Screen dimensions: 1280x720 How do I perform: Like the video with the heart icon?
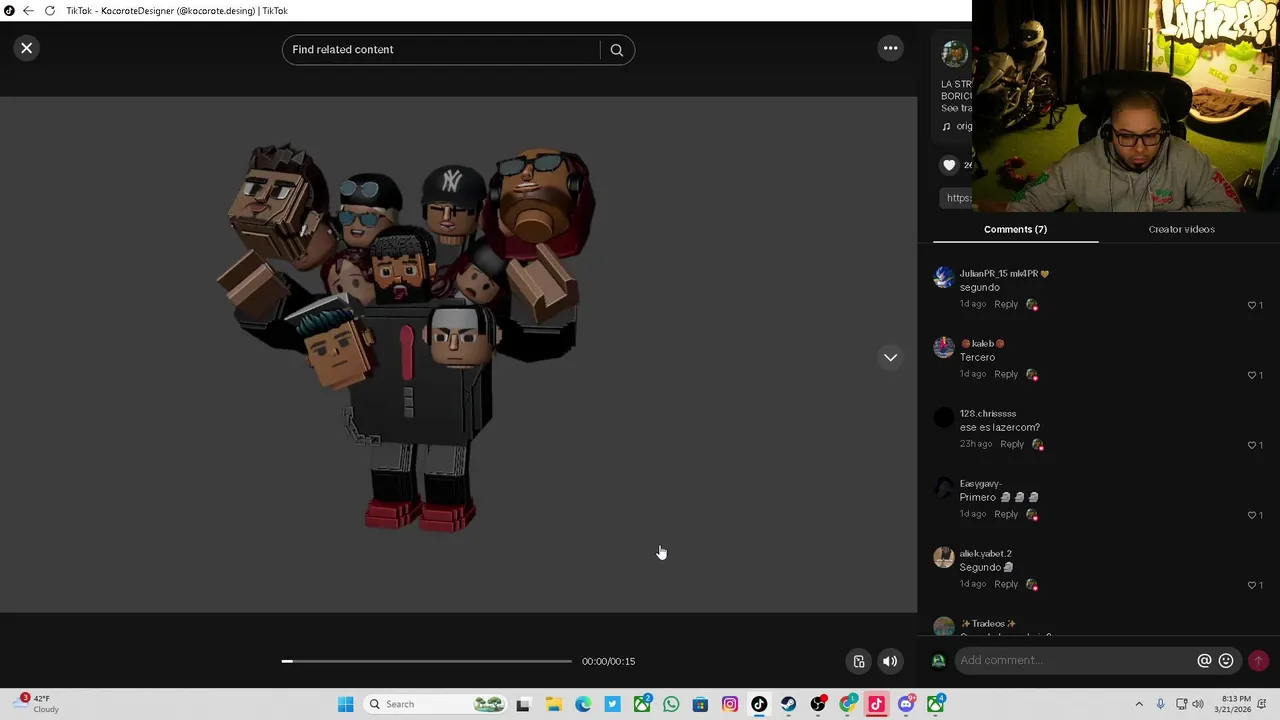(949, 165)
